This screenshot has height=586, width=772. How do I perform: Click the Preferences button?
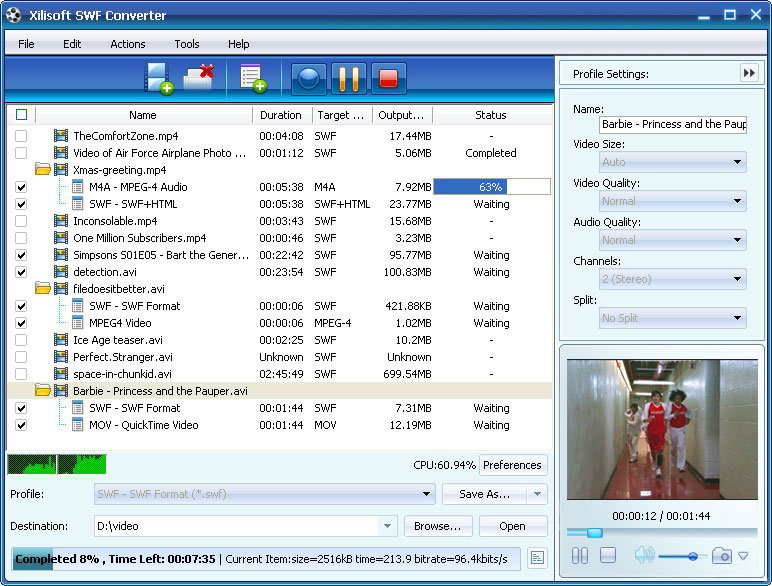[512, 465]
